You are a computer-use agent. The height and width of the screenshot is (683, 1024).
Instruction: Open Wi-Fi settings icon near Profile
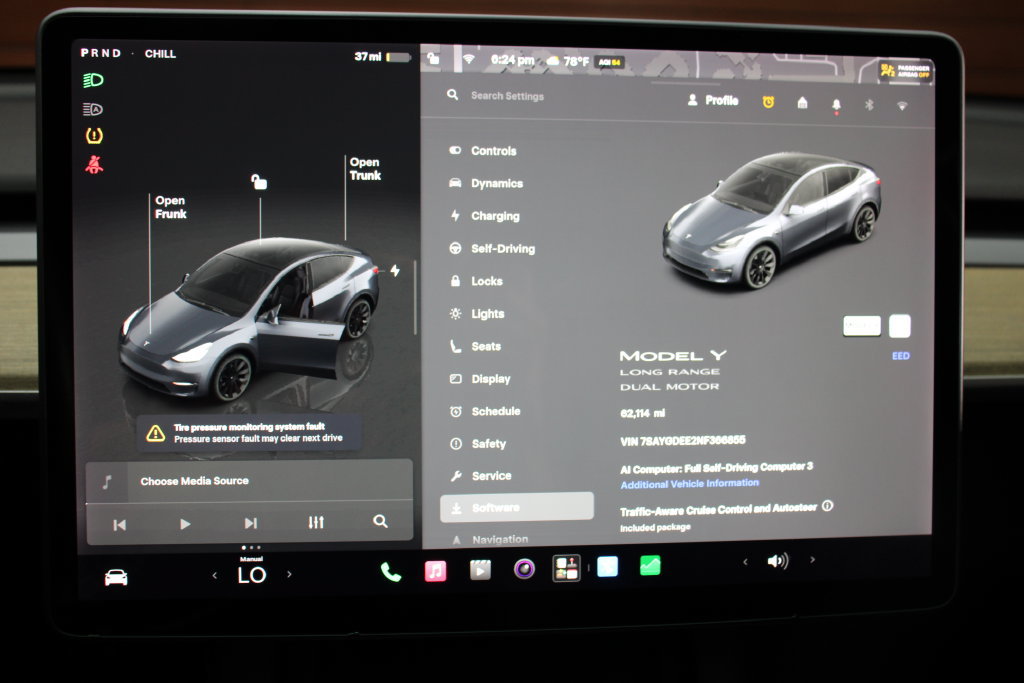coord(902,105)
